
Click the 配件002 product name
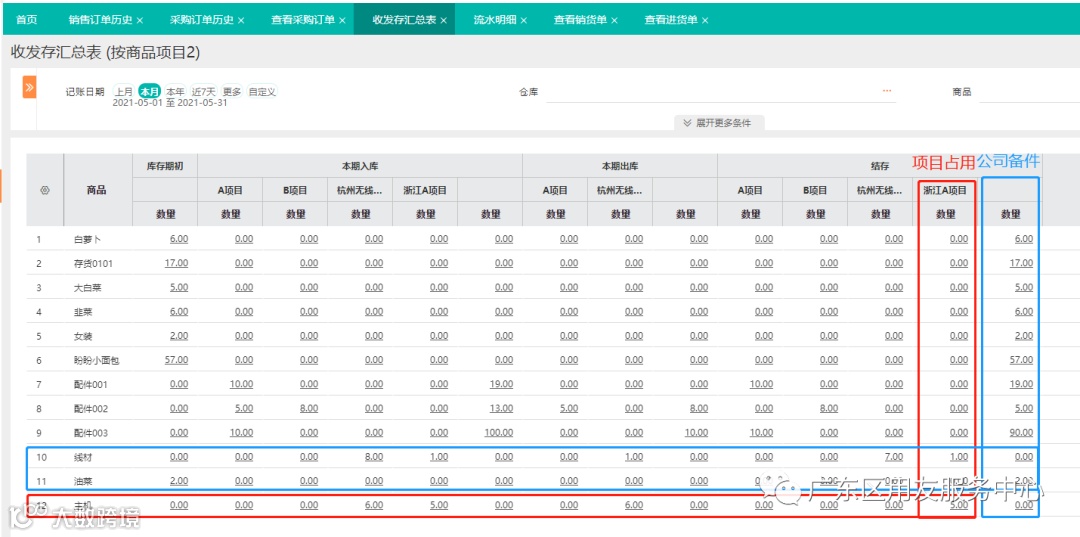coord(90,409)
